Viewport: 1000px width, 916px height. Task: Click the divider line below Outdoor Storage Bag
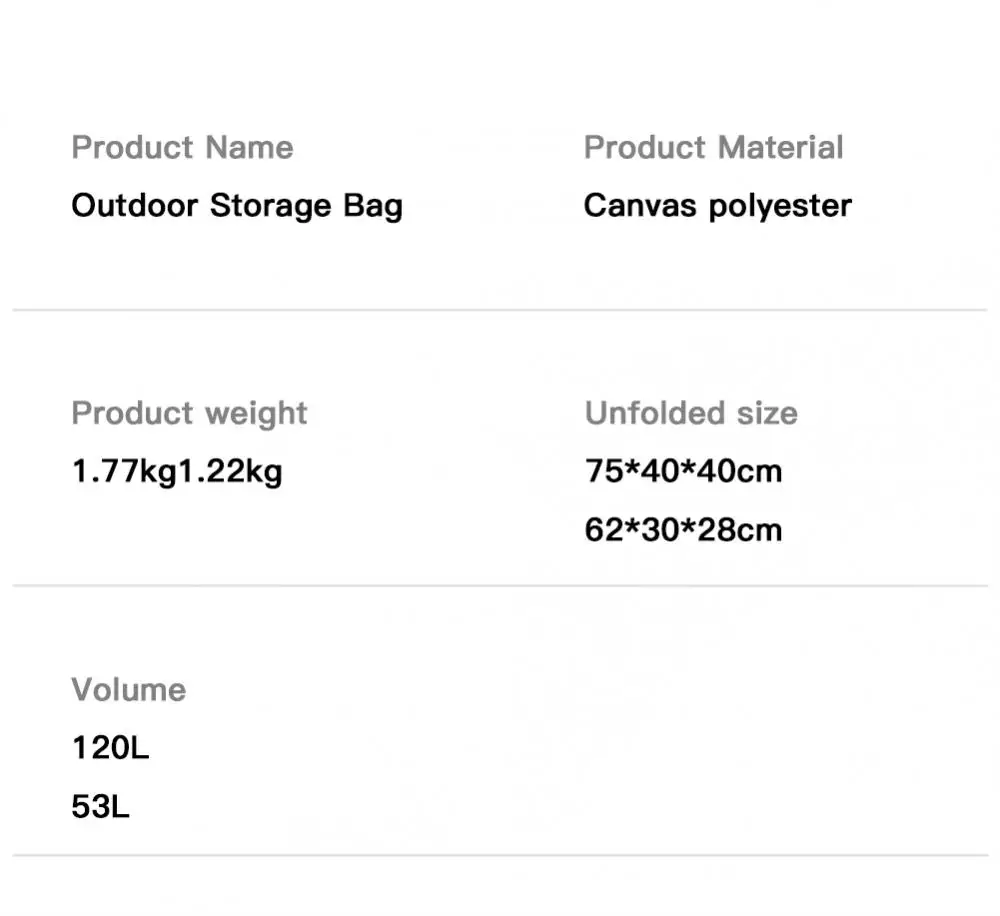coord(500,310)
